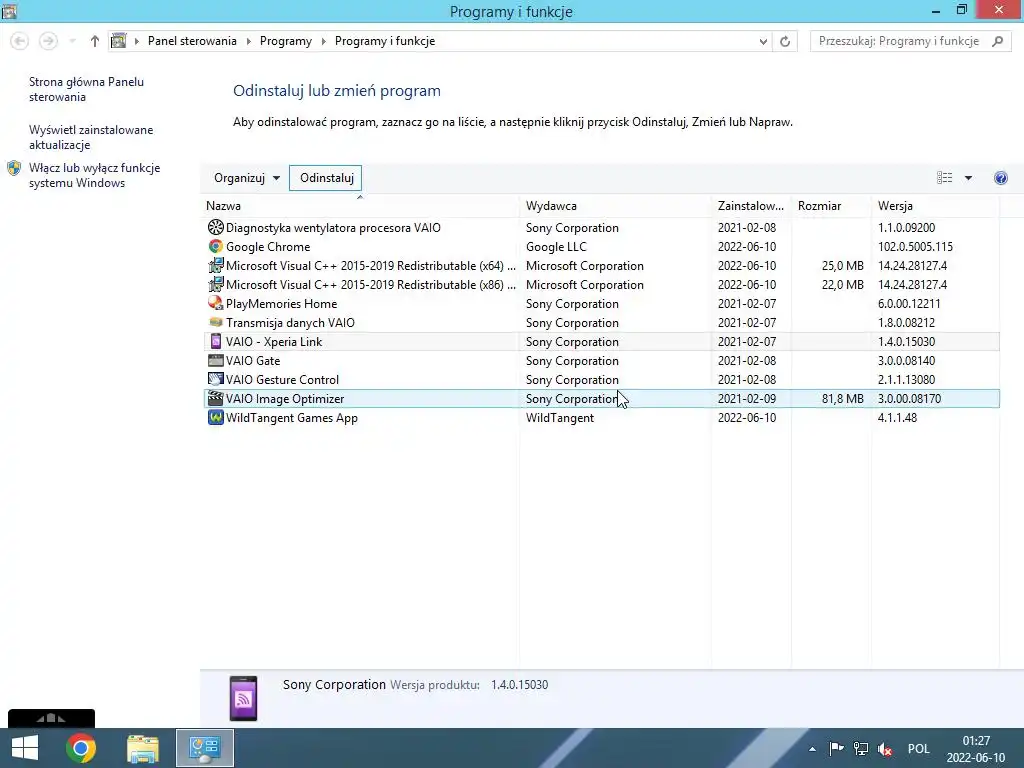Expand the view options dropdown arrow
1024x768 pixels.
[x=968, y=178]
